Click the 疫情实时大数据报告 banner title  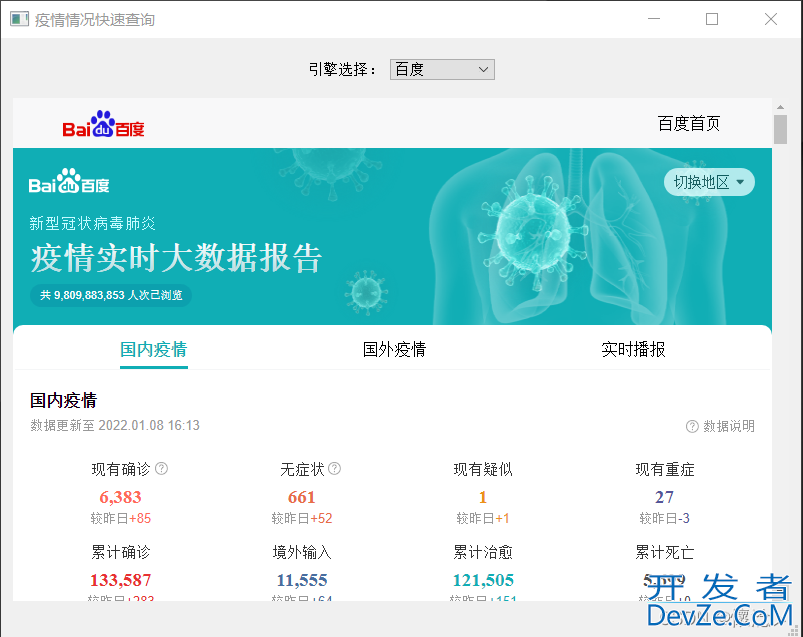(176, 258)
